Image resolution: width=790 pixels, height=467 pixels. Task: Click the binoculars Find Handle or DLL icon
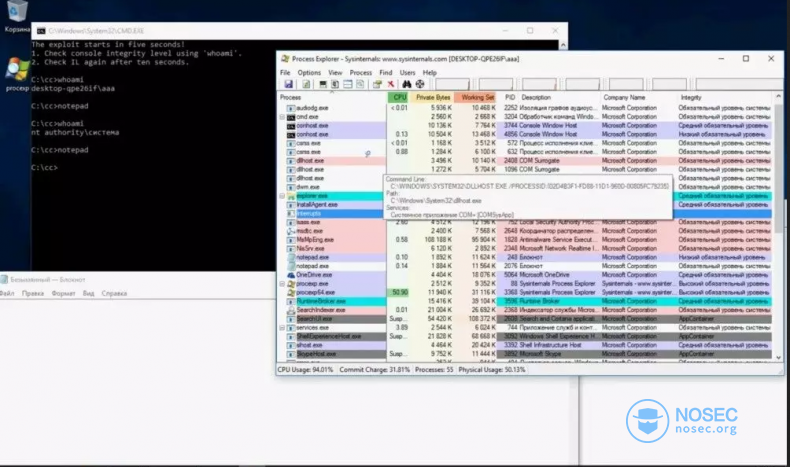click(407, 84)
